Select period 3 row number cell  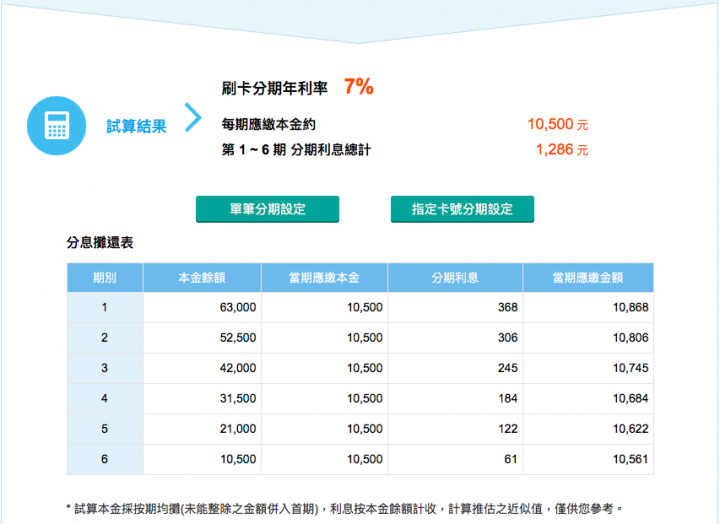(x=105, y=368)
